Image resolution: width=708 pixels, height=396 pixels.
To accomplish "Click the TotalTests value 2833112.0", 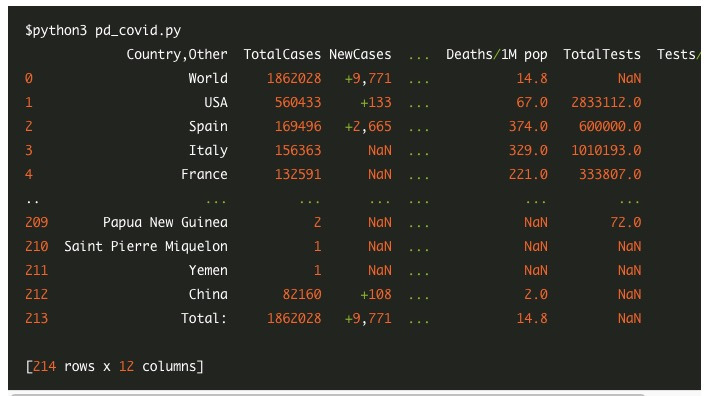I will (x=606, y=102).
